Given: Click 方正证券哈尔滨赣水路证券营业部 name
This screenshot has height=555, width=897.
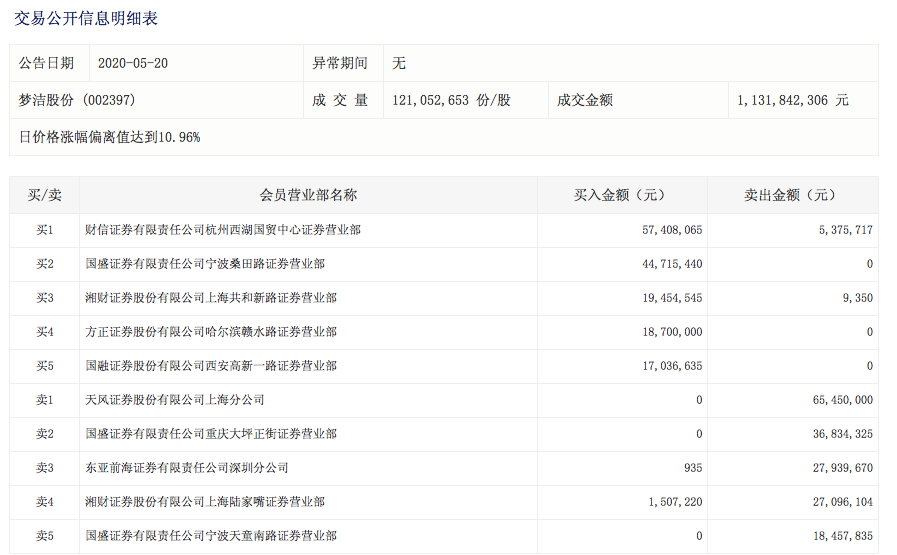Looking at the screenshot, I should [x=211, y=332].
